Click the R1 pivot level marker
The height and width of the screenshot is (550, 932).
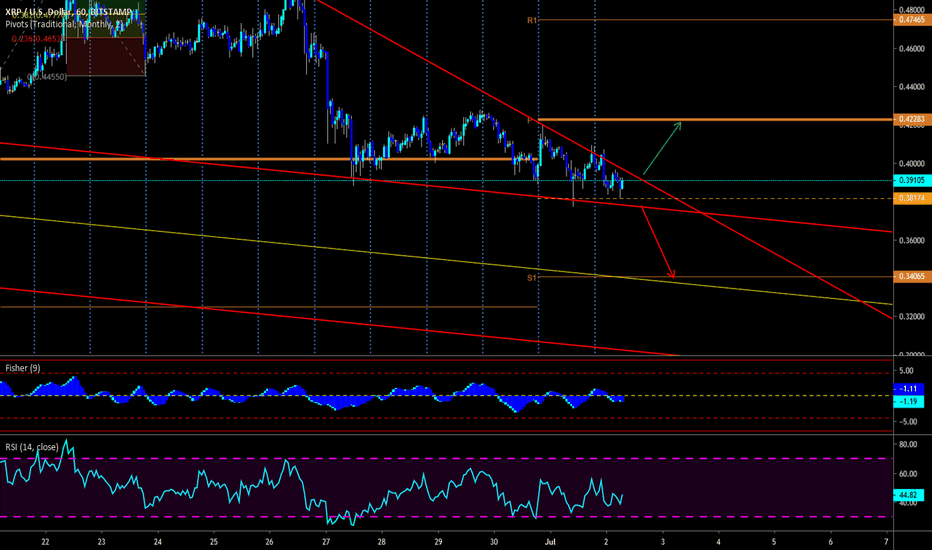coord(532,20)
